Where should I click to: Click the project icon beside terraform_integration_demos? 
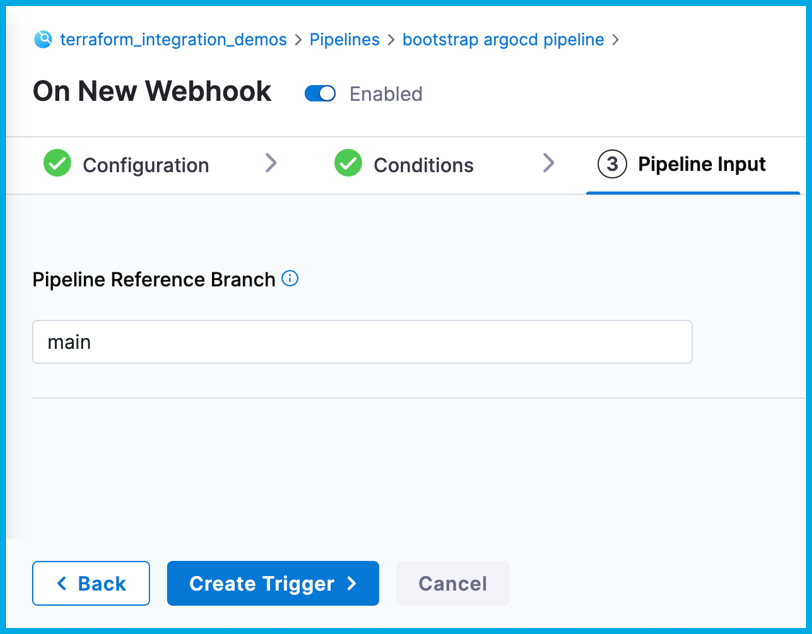click(43, 40)
